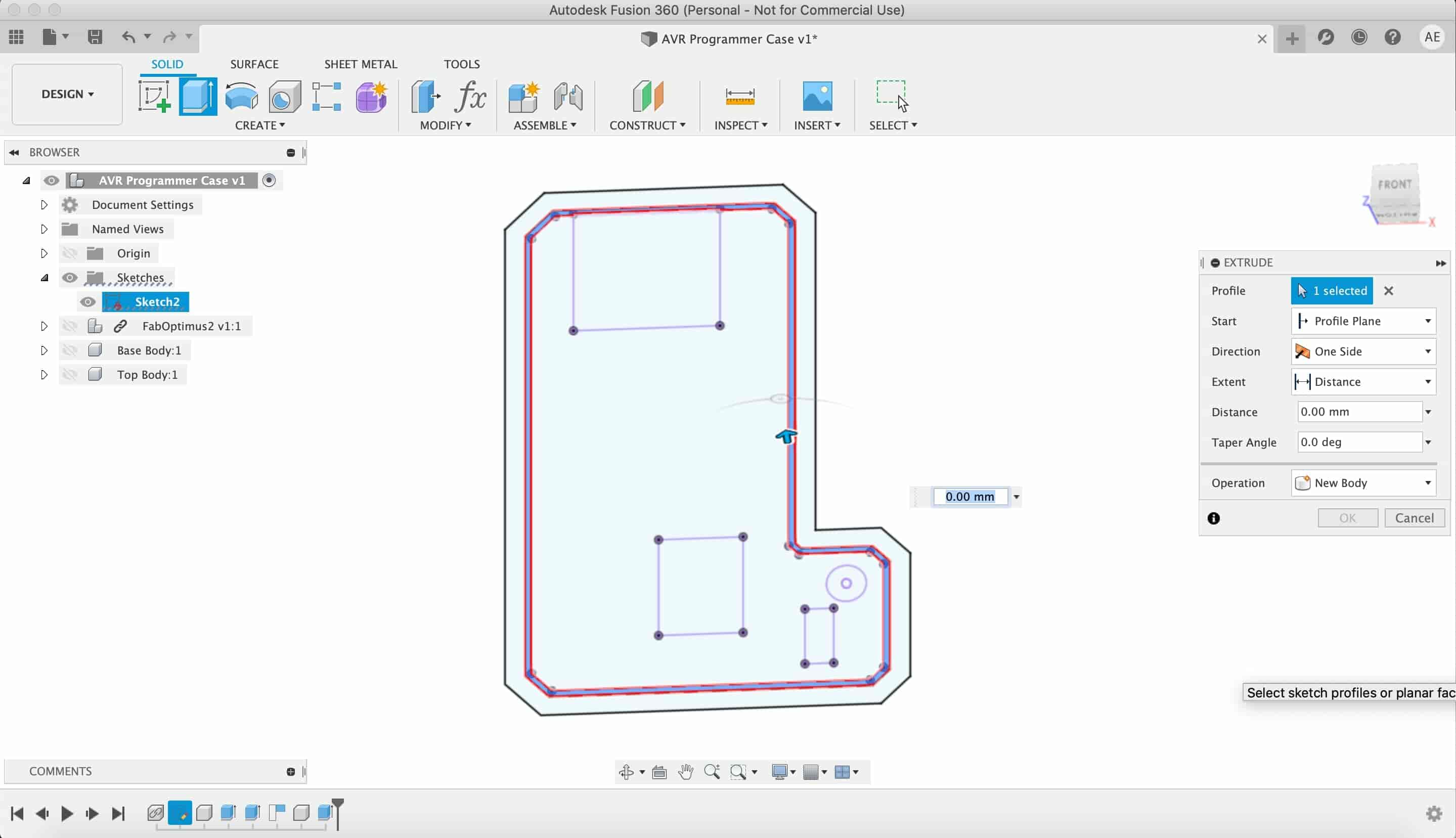1456x838 pixels.
Task: Click the Construct plane icon
Action: click(647, 96)
